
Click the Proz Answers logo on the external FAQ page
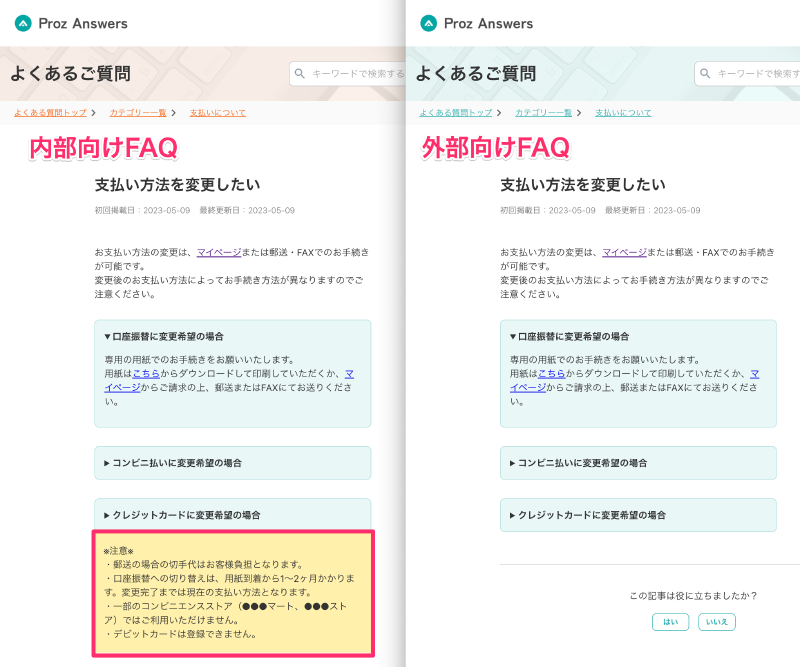pyautogui.click(x=476, y=23)
